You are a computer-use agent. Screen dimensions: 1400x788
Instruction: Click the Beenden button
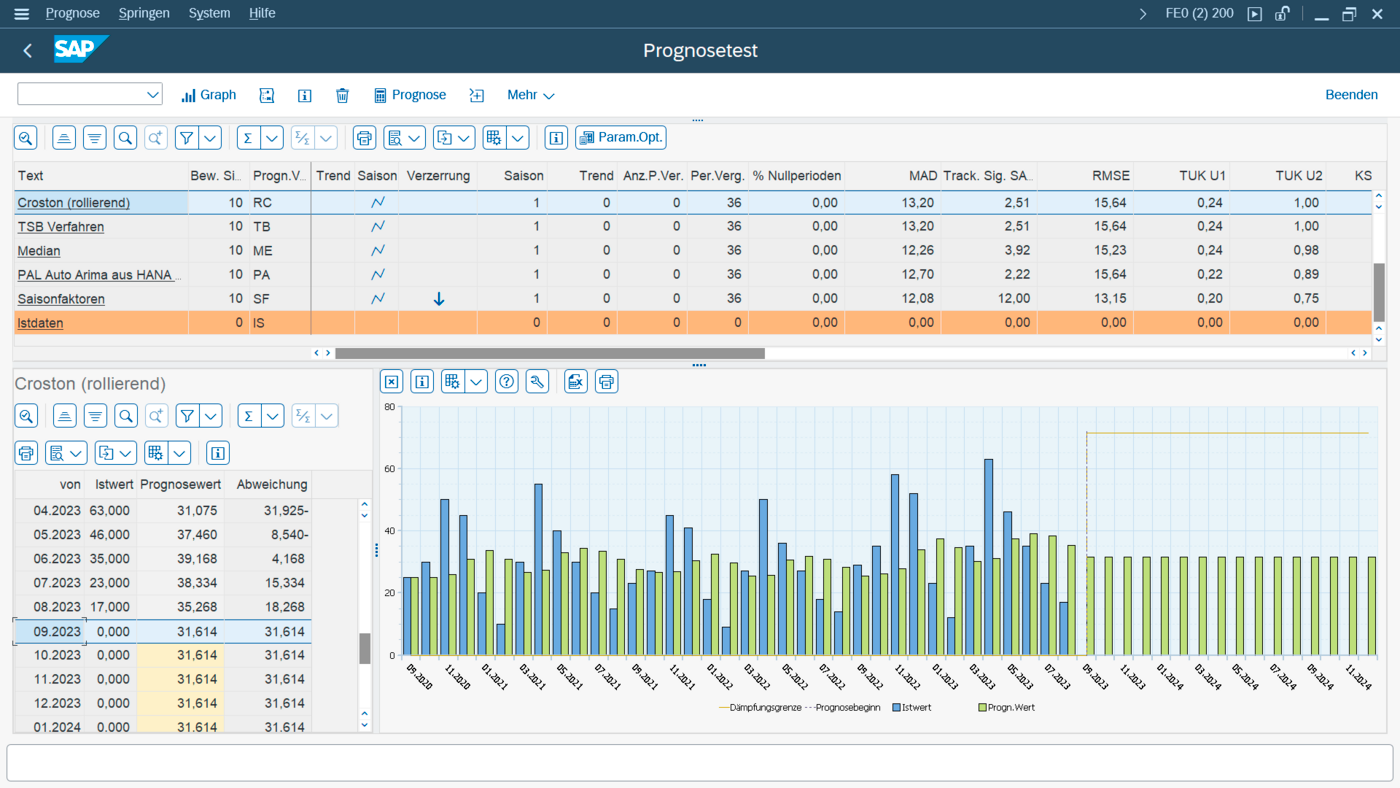tap(1351, 95)
